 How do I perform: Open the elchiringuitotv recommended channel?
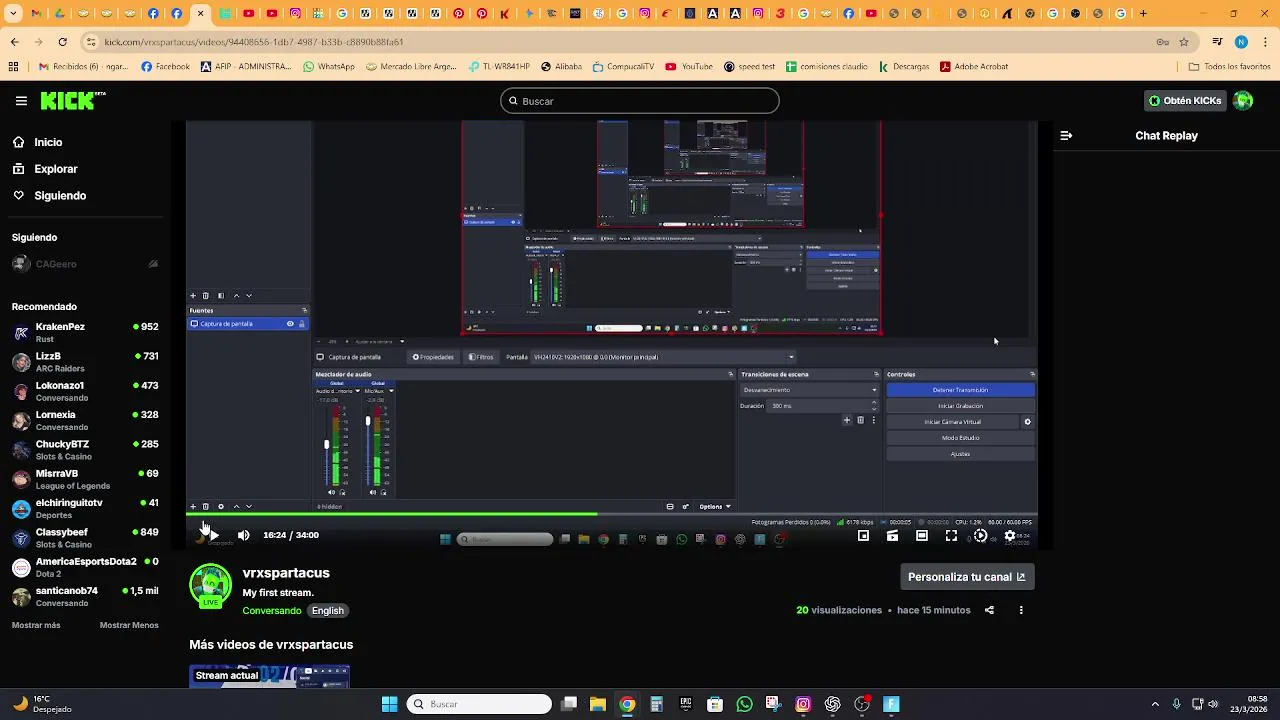[x=85, y=509]
